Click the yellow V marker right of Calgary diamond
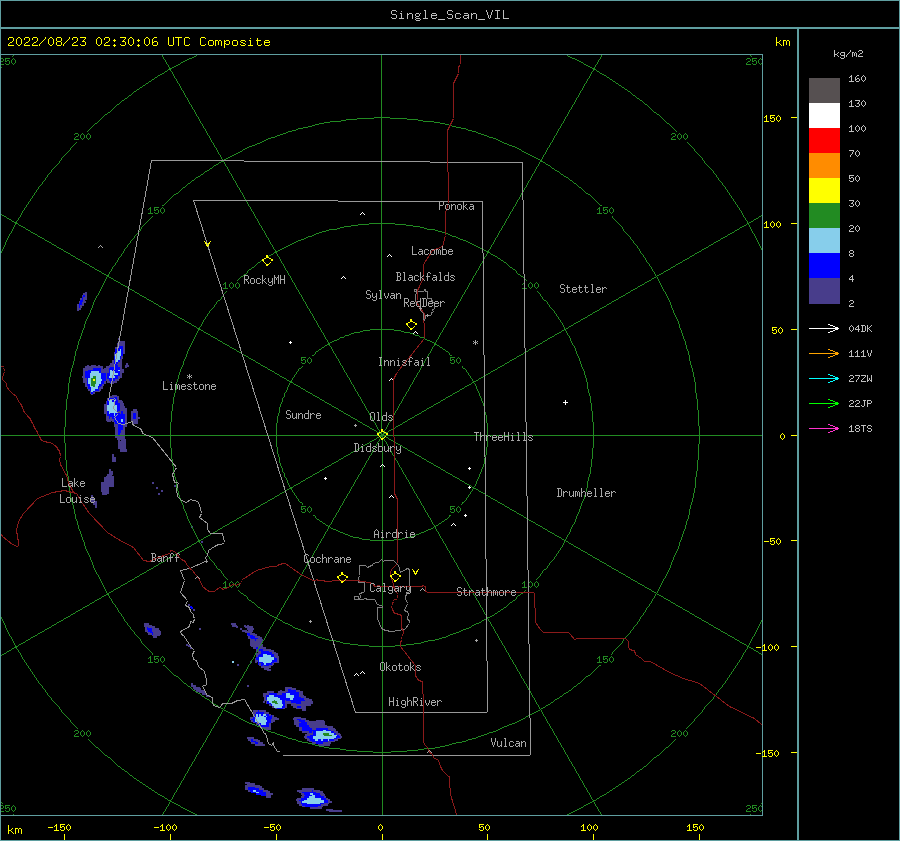 pyautogui.click(x=416, y=572)
